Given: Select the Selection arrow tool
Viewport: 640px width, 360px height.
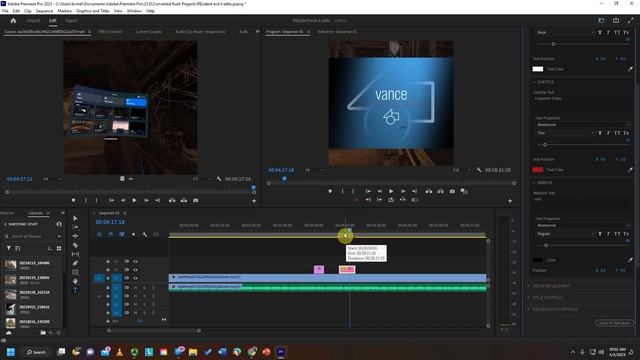Looking at the screenshot, I should 75,218.
